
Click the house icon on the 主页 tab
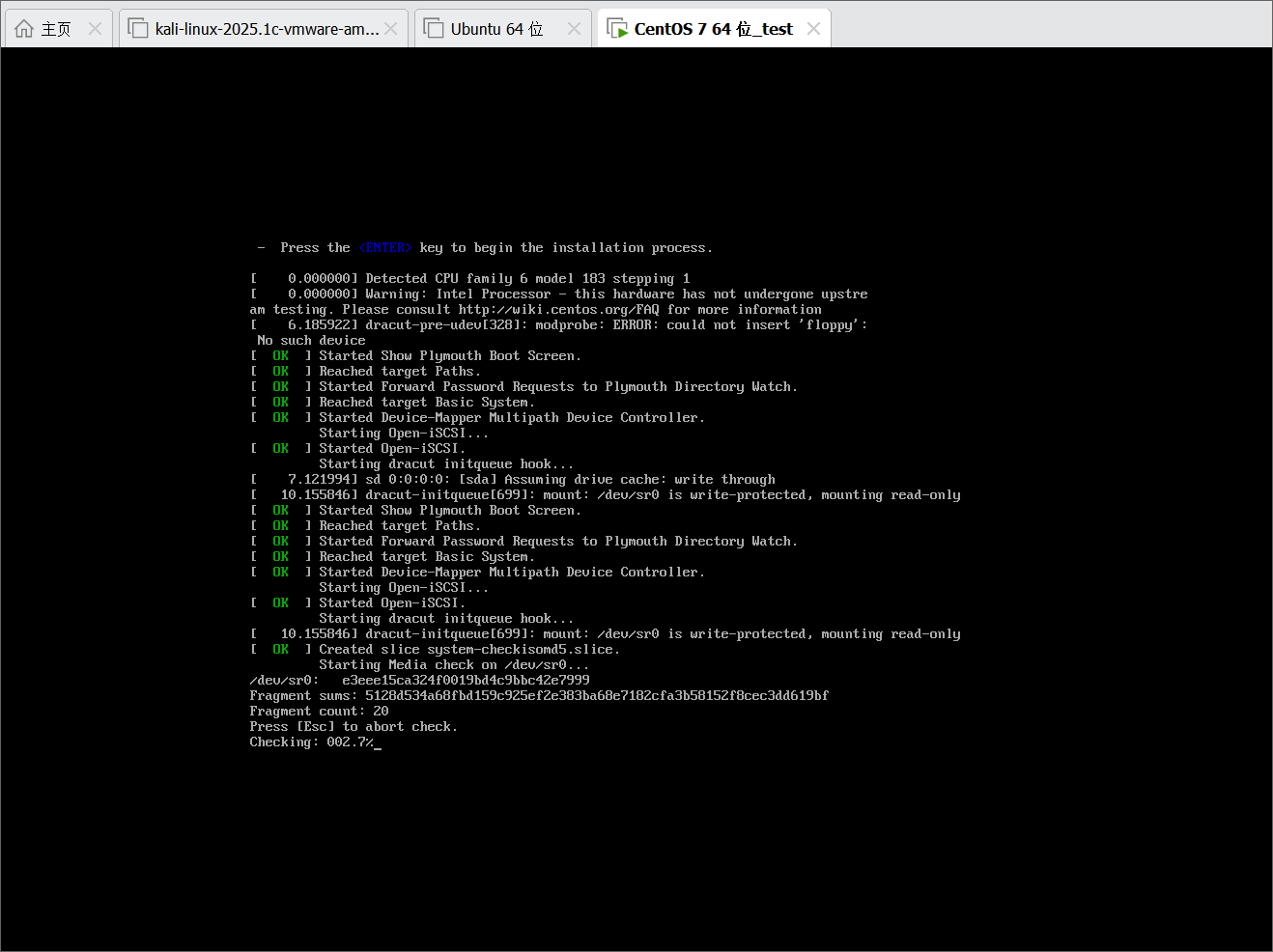[x=25, y=29]
